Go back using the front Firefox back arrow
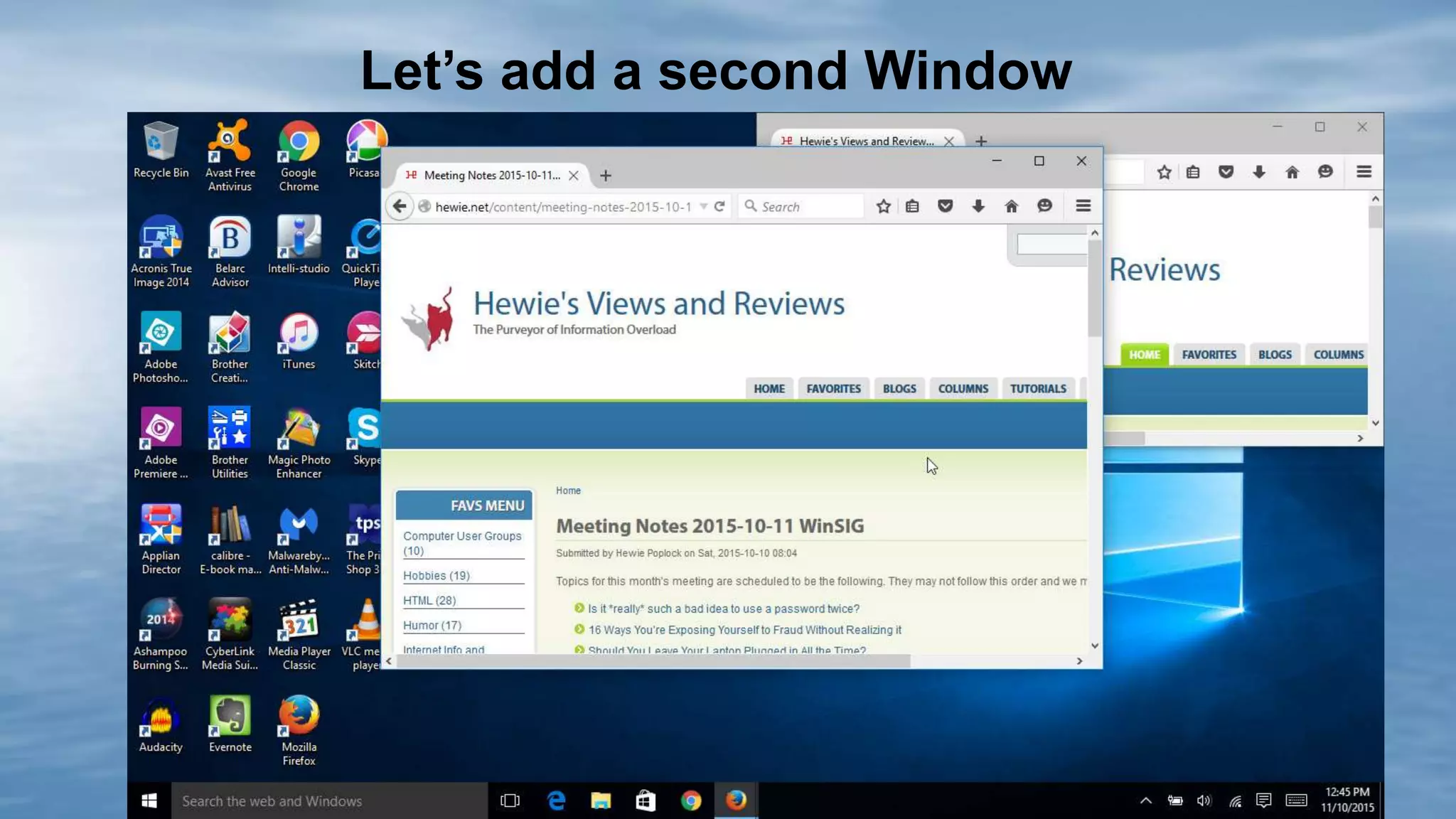1456x819 pixels. [400, 207]
